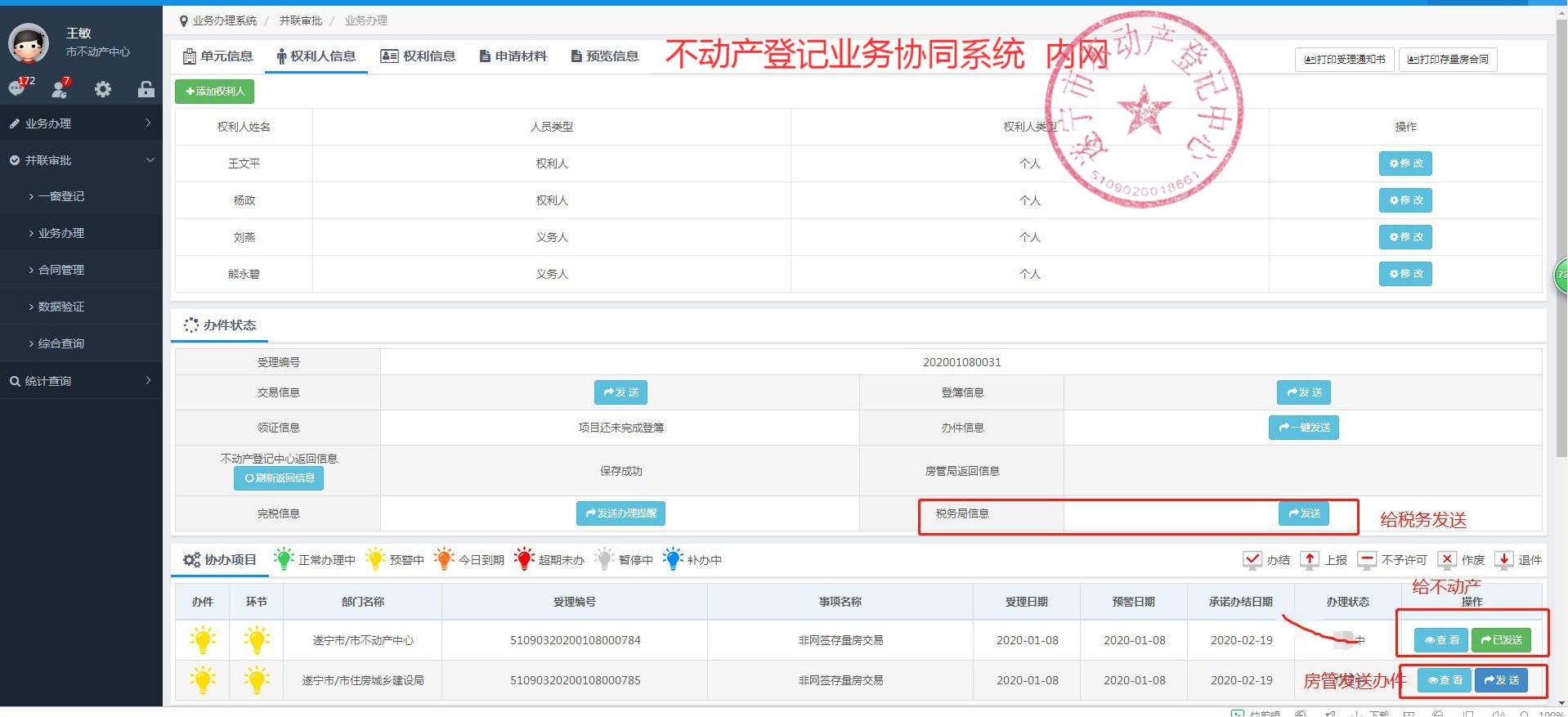The image size is (1568, 717).
Task: Open the settings gear in sidebar
Action: (103, 89)
